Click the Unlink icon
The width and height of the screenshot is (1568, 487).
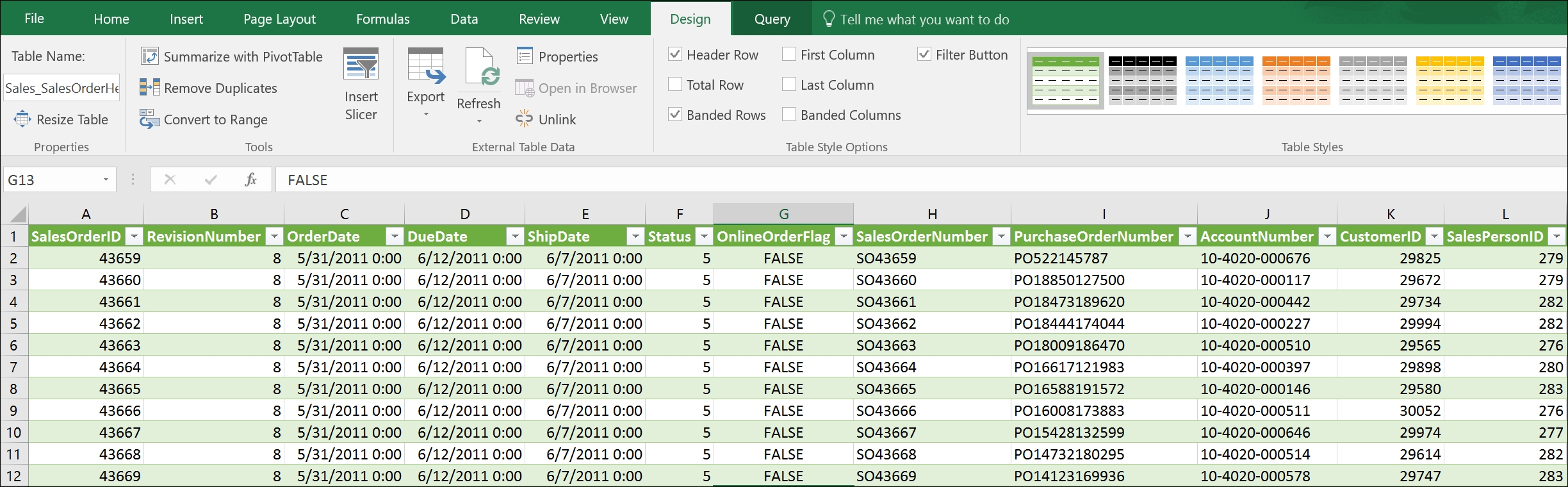coord(524,119)
